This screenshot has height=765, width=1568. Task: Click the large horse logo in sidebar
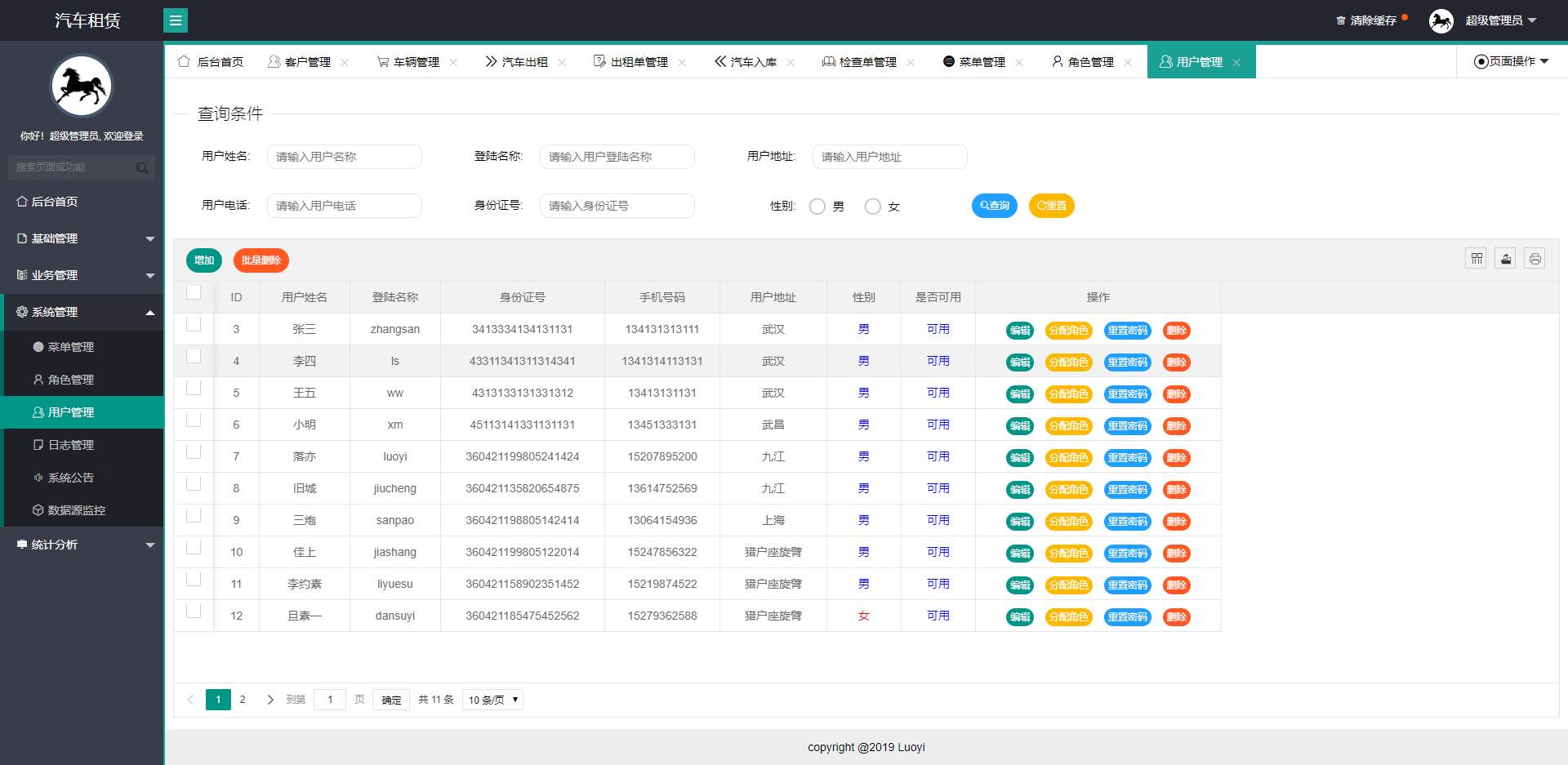pyautogui.click(x=82, y=86)
